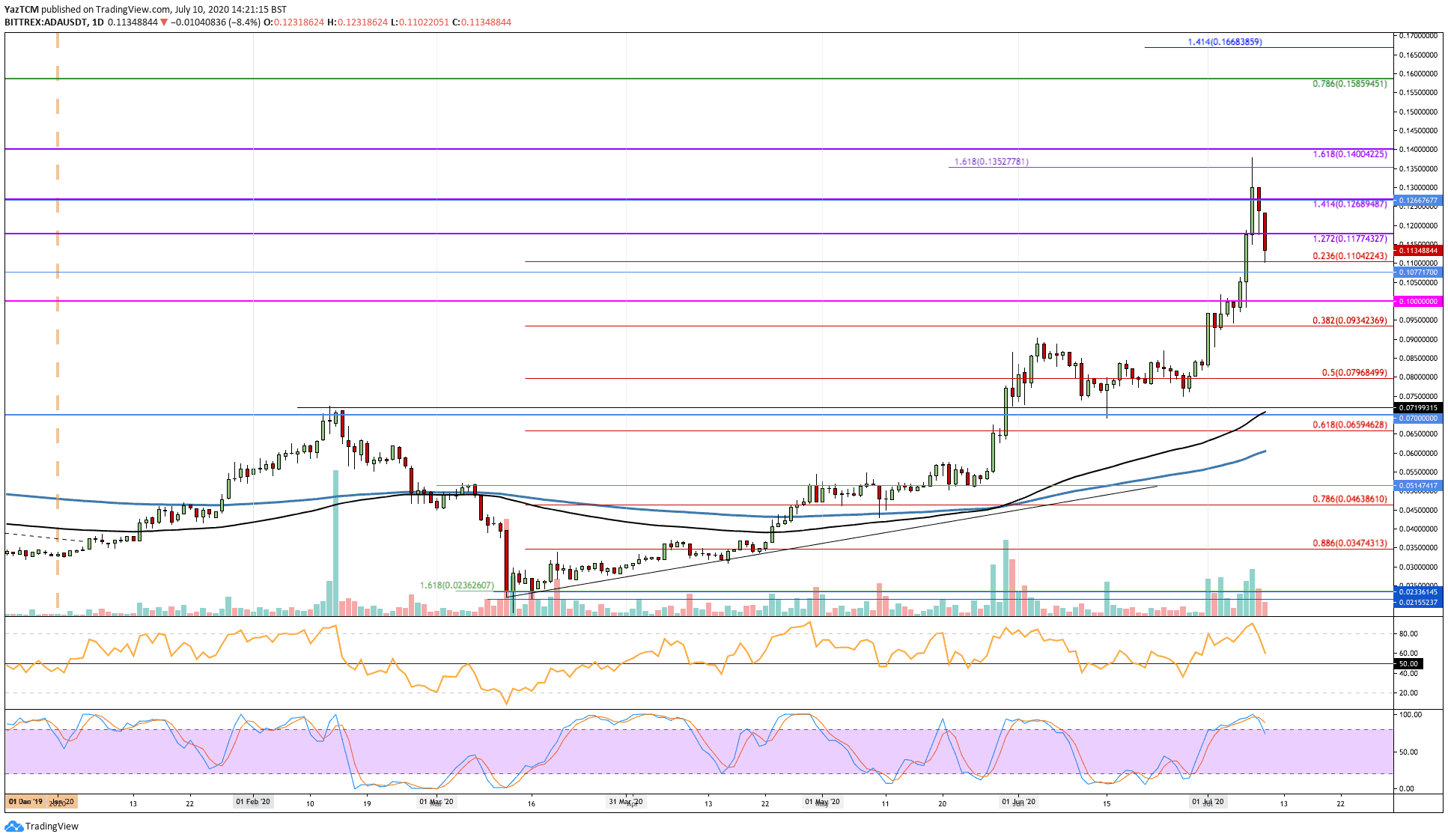Viewport: 1448px width, 840px height.
Task: Select the 1.414(0.16683859) Fibonacci label
Action: (x=1224, y=42)
